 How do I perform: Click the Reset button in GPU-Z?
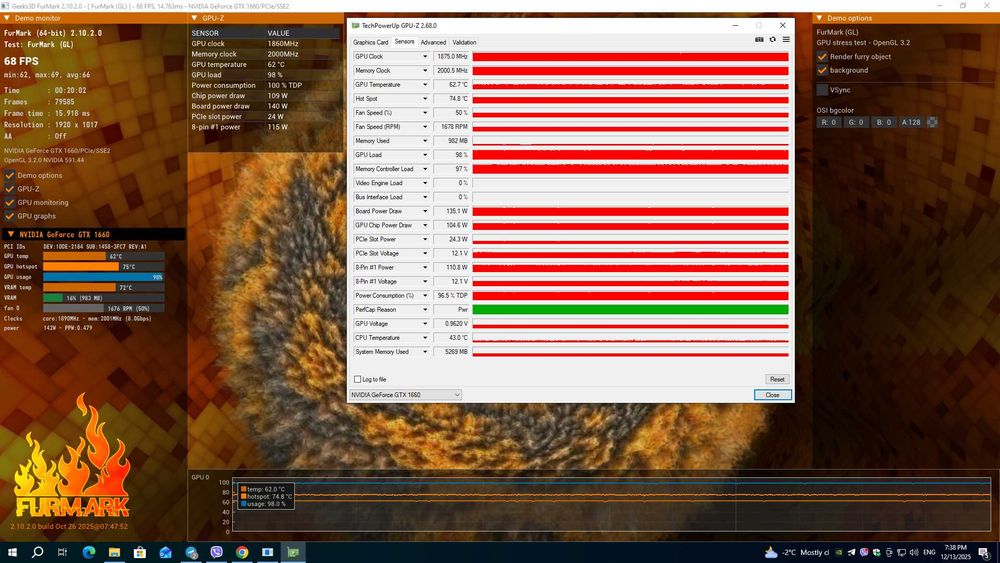pos(777,379)
